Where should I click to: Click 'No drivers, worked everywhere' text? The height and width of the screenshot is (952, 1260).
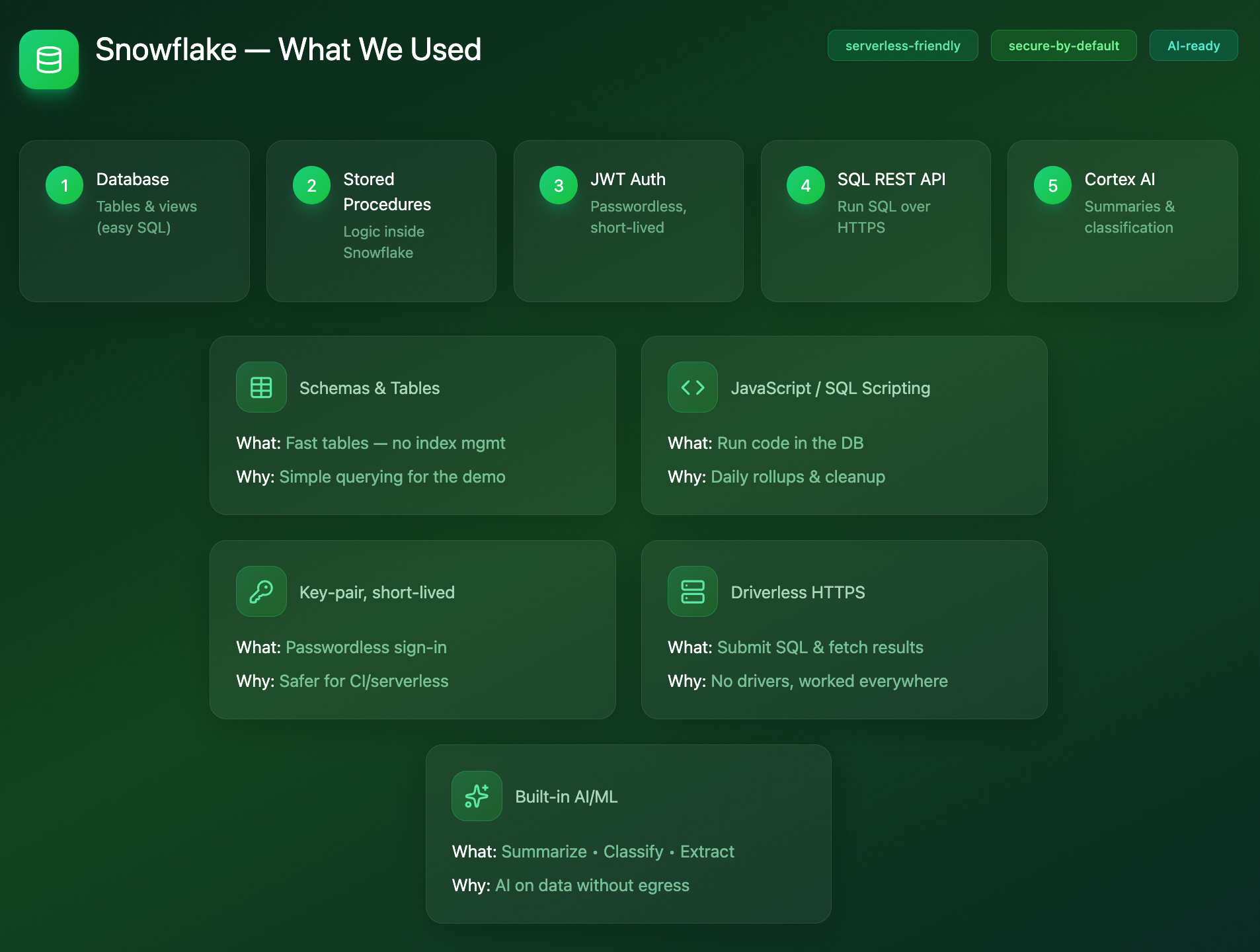click(x=830, y=681)
